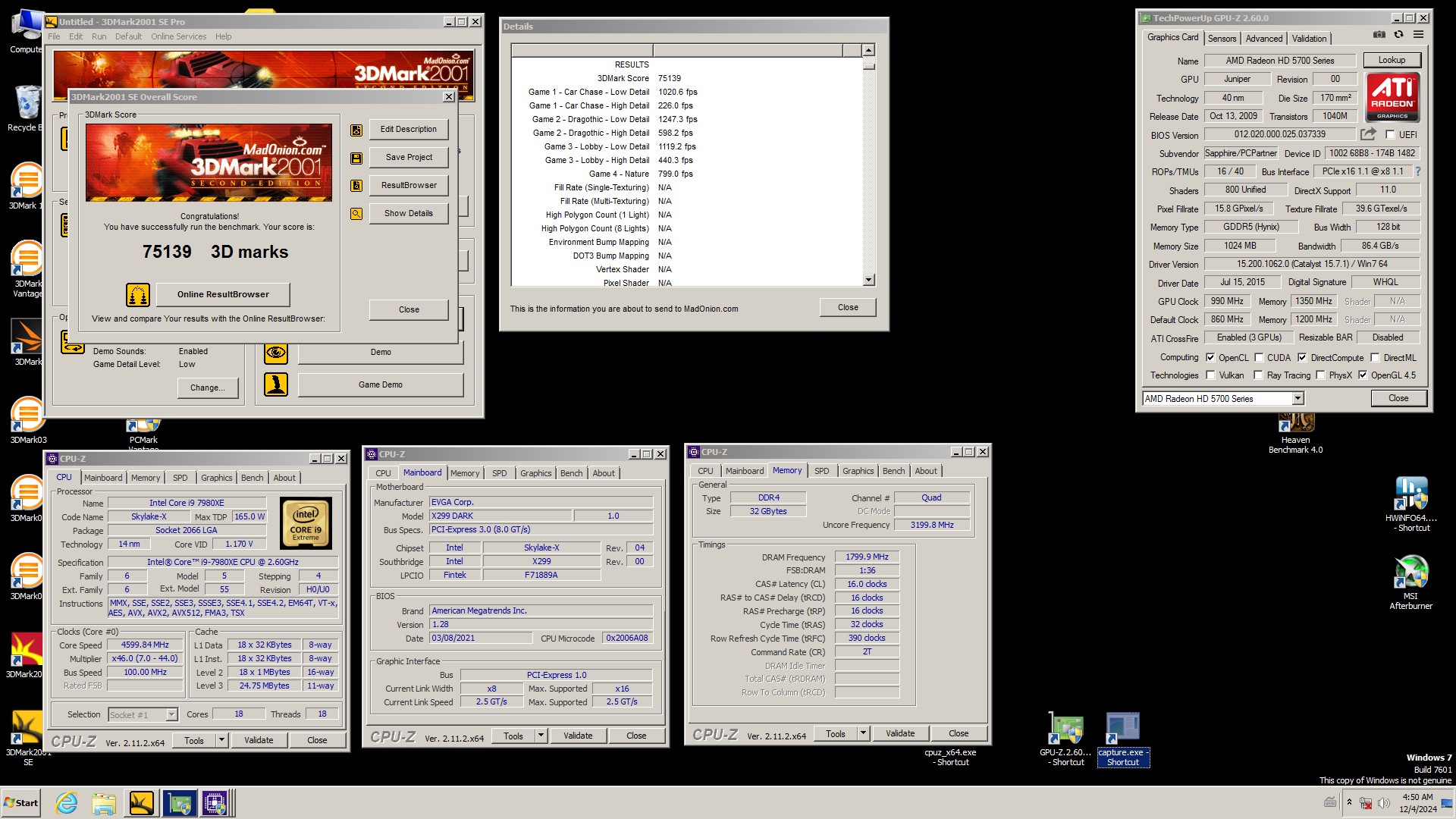The width and height of the screenshot is (1456, 819).
Task: Toggle the Vulkan checkbox
Action: pyautogui.click(x=1210, y=375)
